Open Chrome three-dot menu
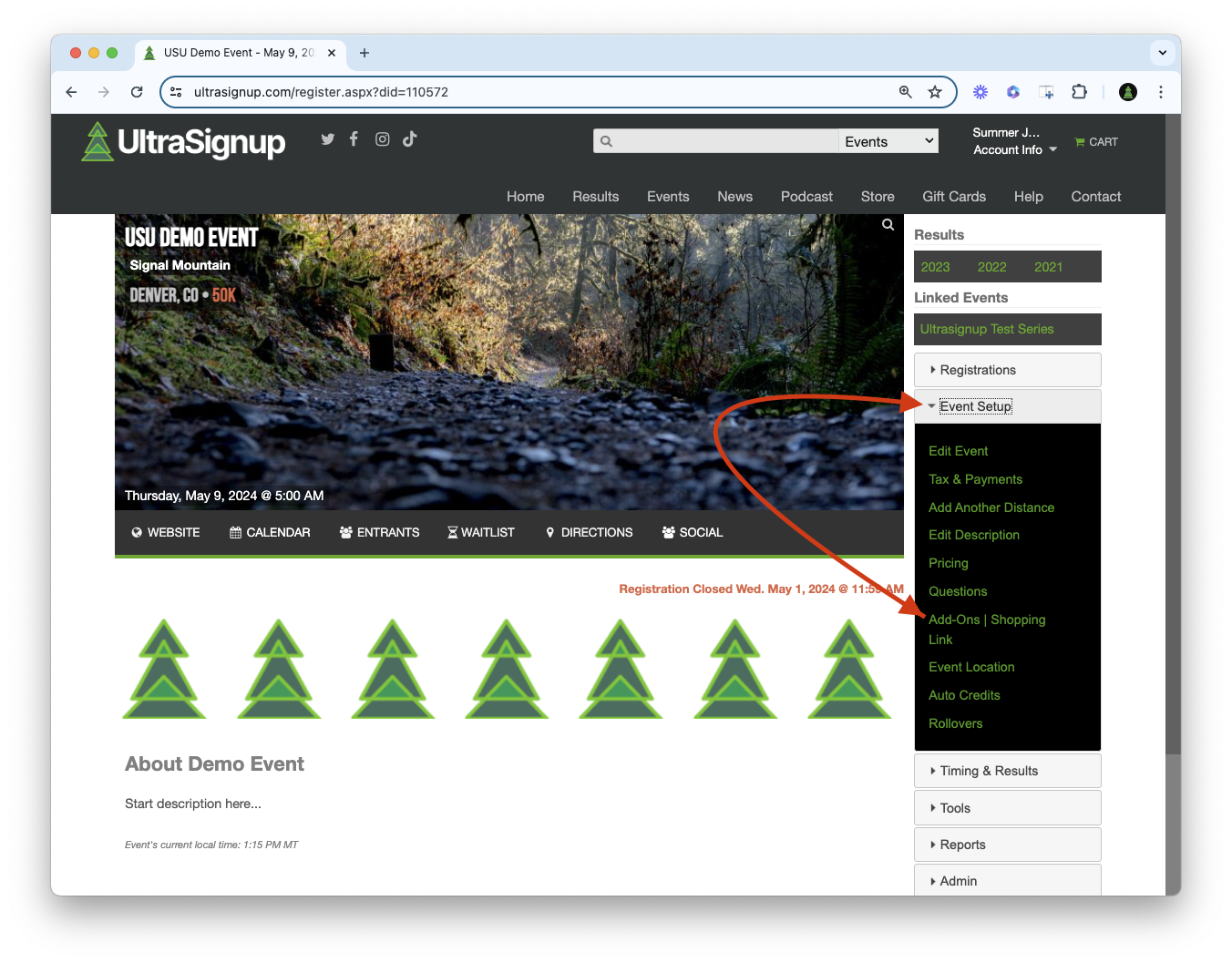The image size is (1232, 963). pyautogui.click(x=1161, y=92)
